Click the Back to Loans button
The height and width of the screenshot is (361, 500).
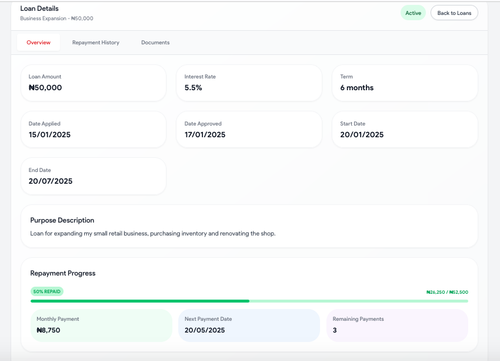click(454, 13)
